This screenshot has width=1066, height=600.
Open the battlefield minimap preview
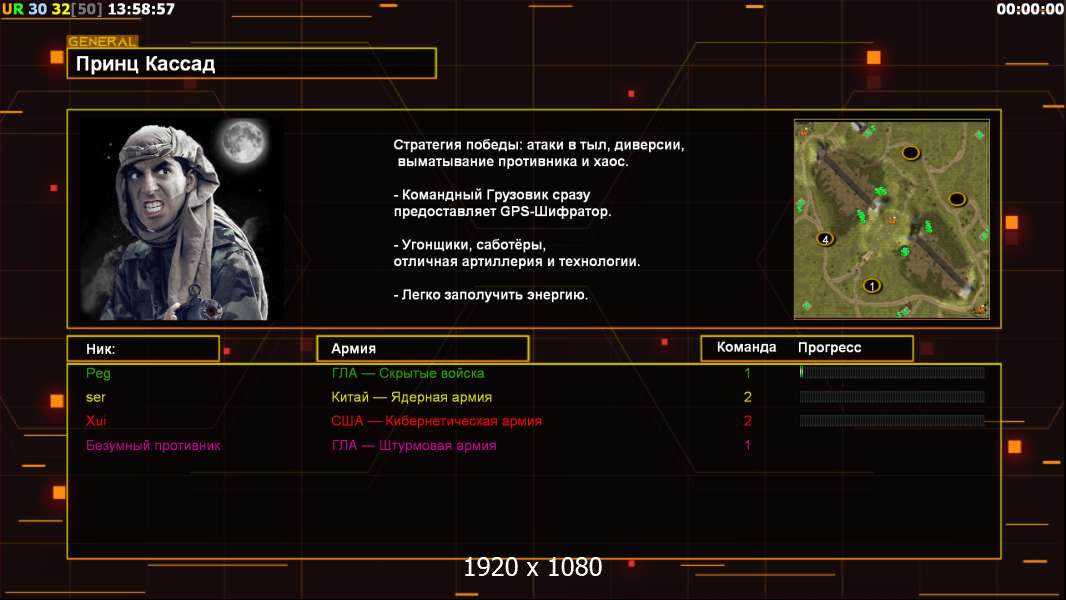click(x=892, y=219)
